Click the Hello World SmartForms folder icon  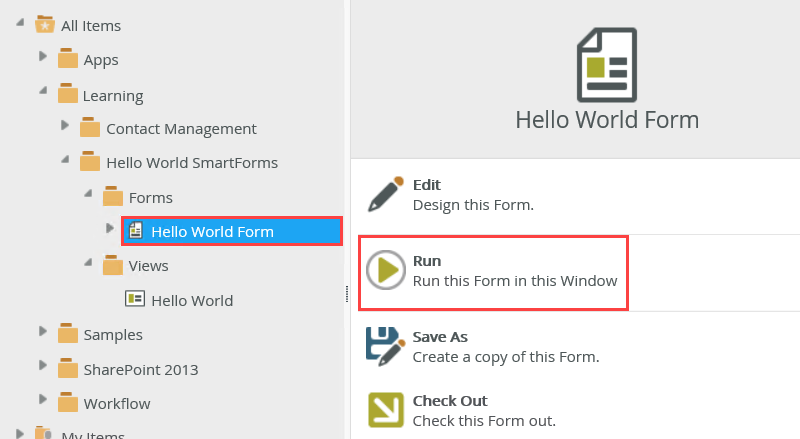click(x=90, y=161)
